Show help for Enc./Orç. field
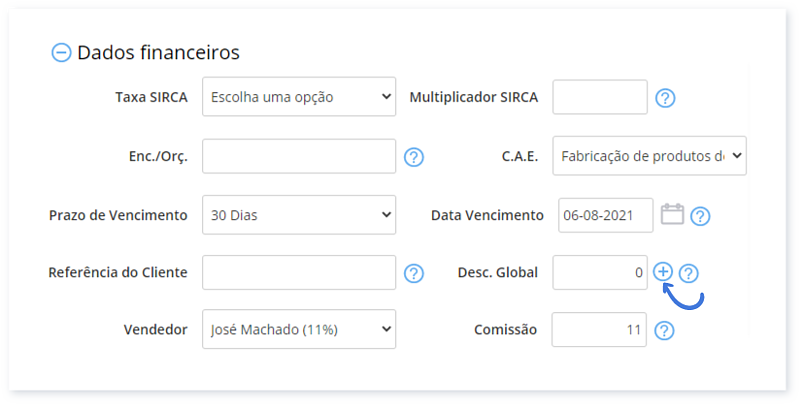800x405 pixels. tap(414, 157)
